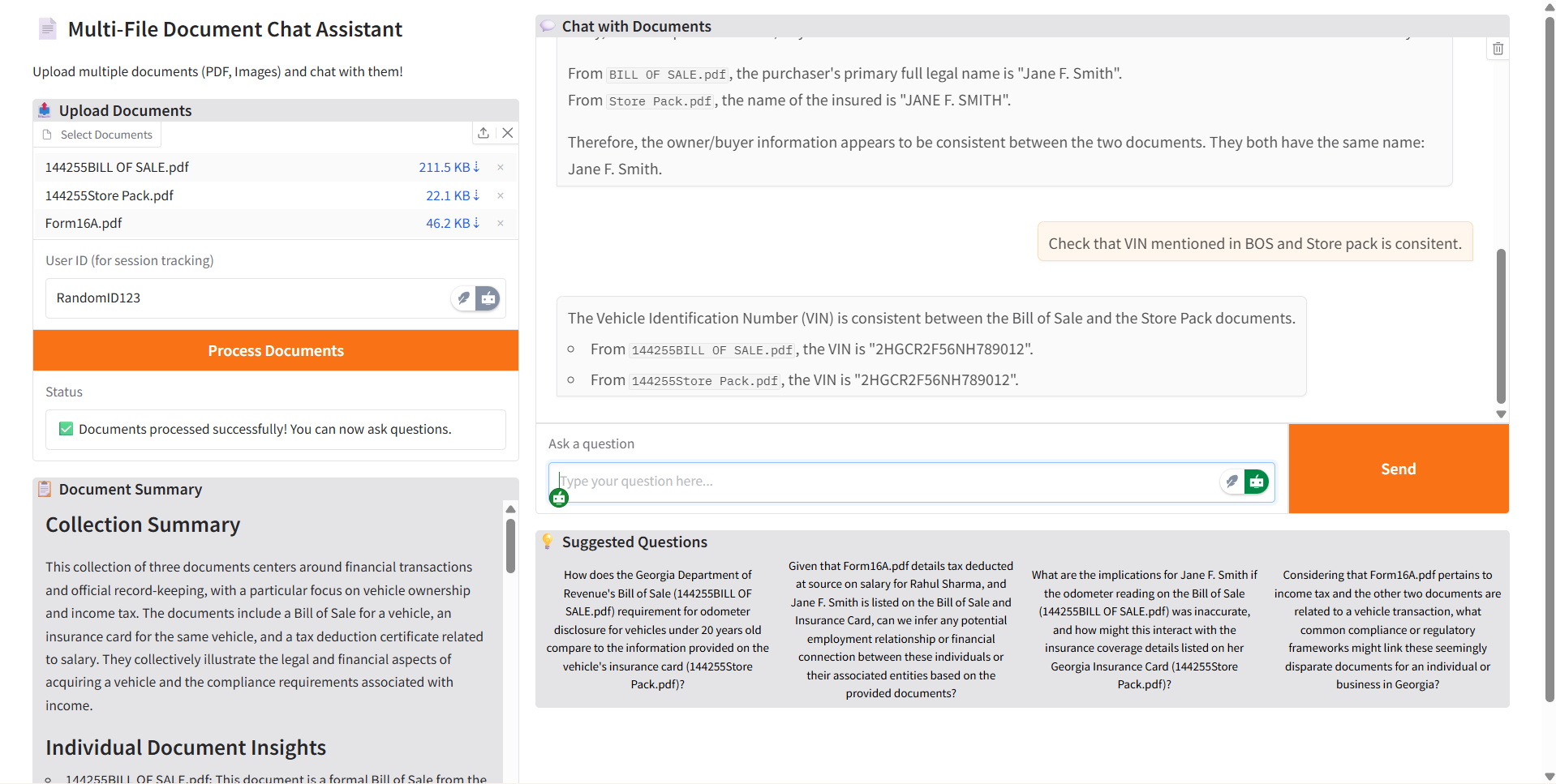Click the Form16A.pdf file name
Screen dimensions: 1556x784
[84, 223]
